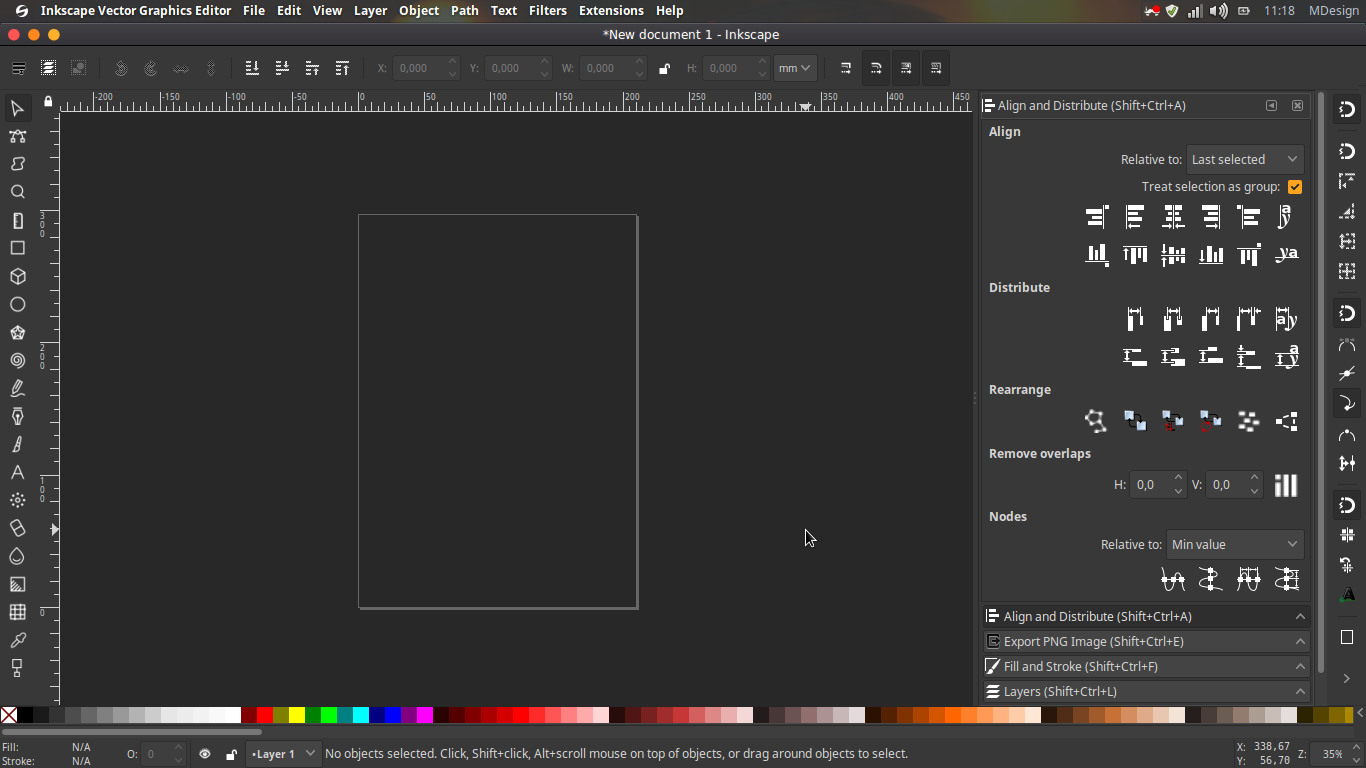
Task: Select the Text tool
Action: (17, 472)
